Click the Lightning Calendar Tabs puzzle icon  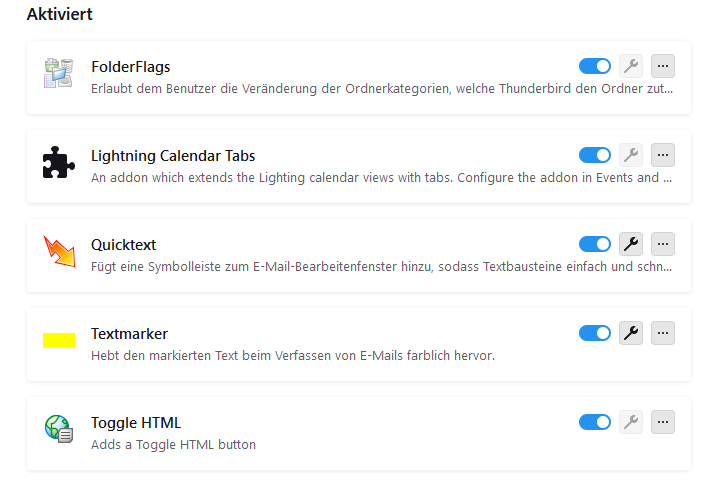tap(59, 163)
